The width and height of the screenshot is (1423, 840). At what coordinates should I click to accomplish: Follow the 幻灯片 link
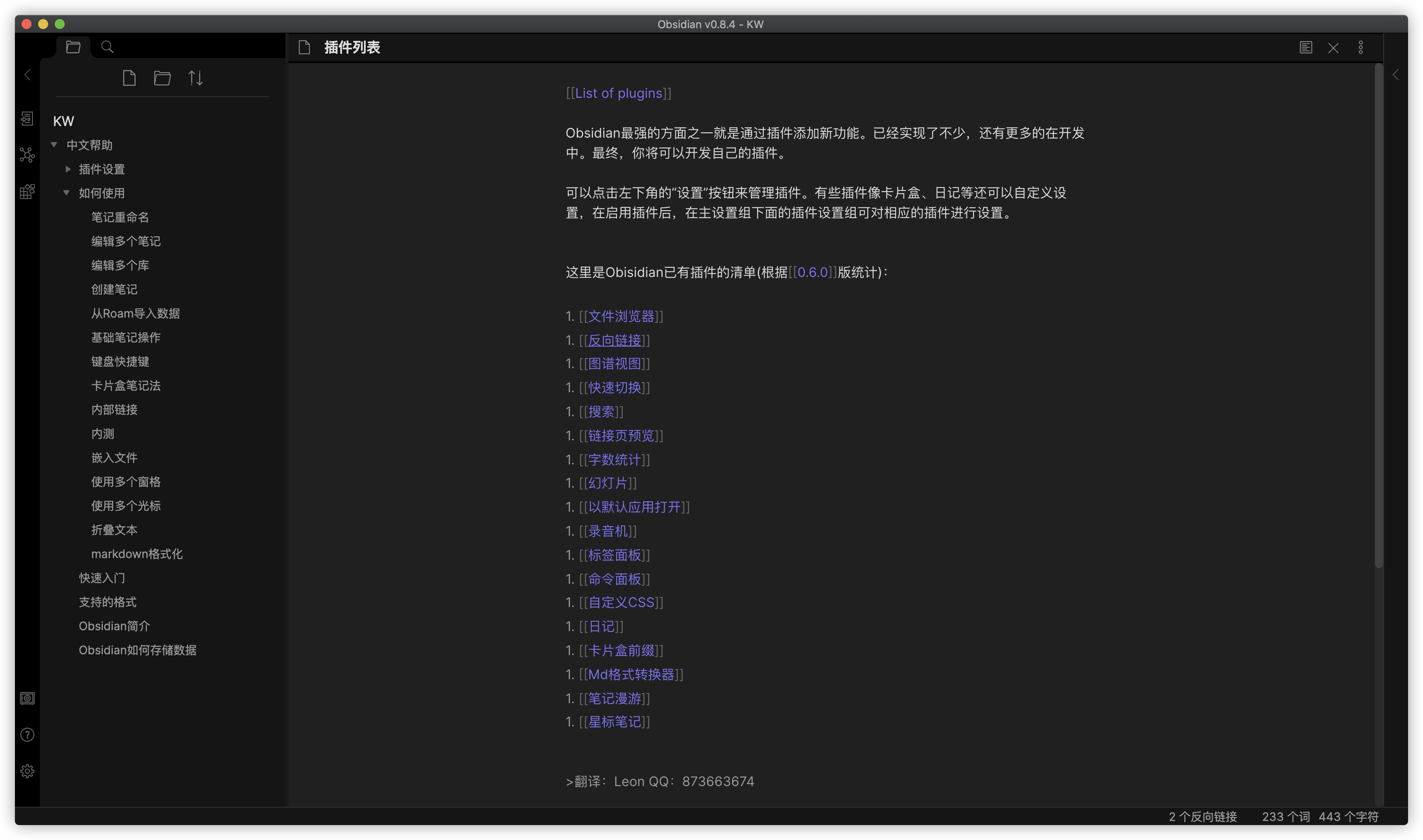pyautogui.click(x=608, y=483)
